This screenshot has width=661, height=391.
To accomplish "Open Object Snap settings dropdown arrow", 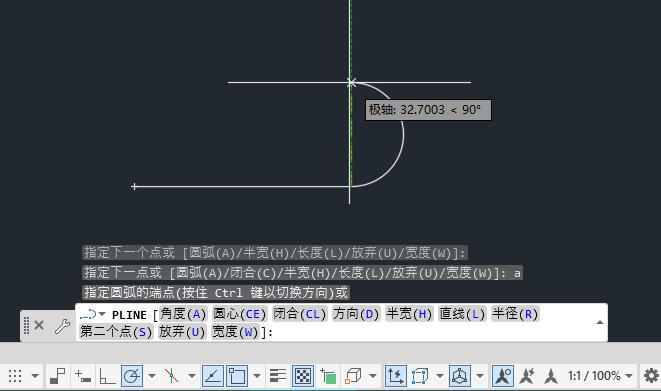I will click(x=257, y=376).
